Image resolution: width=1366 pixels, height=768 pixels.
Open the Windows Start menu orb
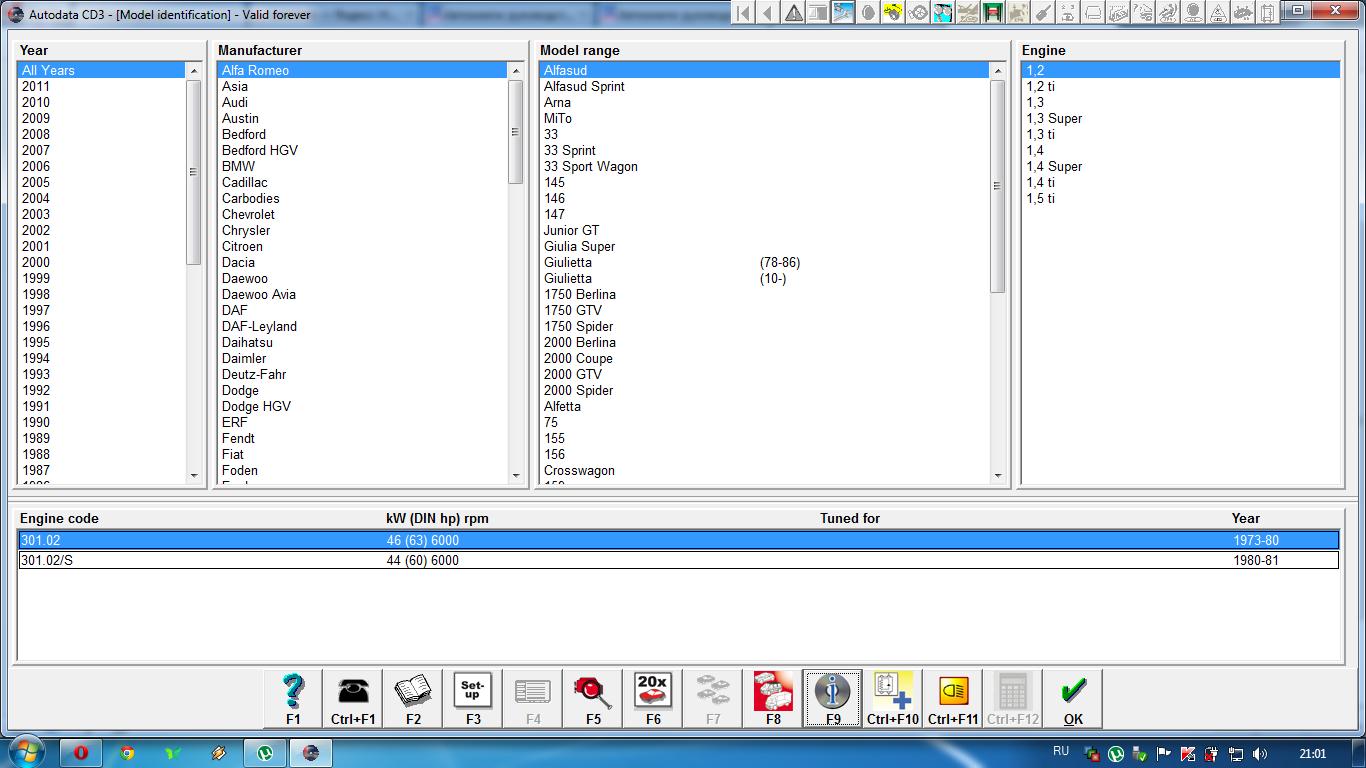tap(25, 752)
